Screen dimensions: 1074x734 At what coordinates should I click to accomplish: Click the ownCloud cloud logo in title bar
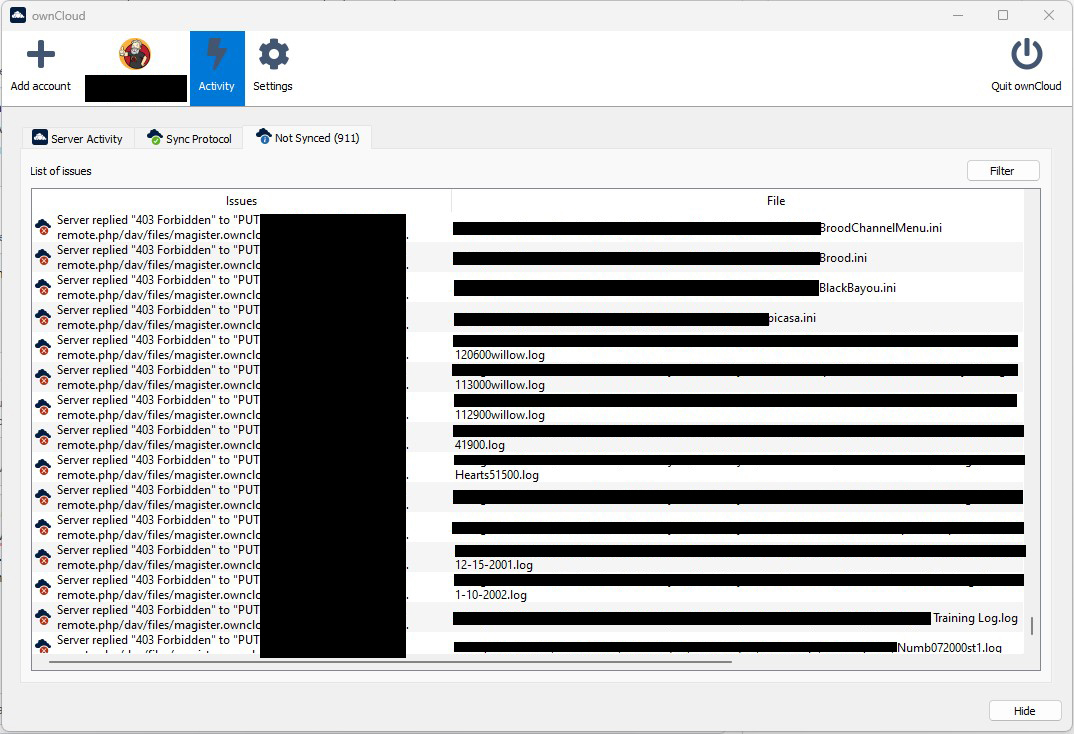coord(16,15)
